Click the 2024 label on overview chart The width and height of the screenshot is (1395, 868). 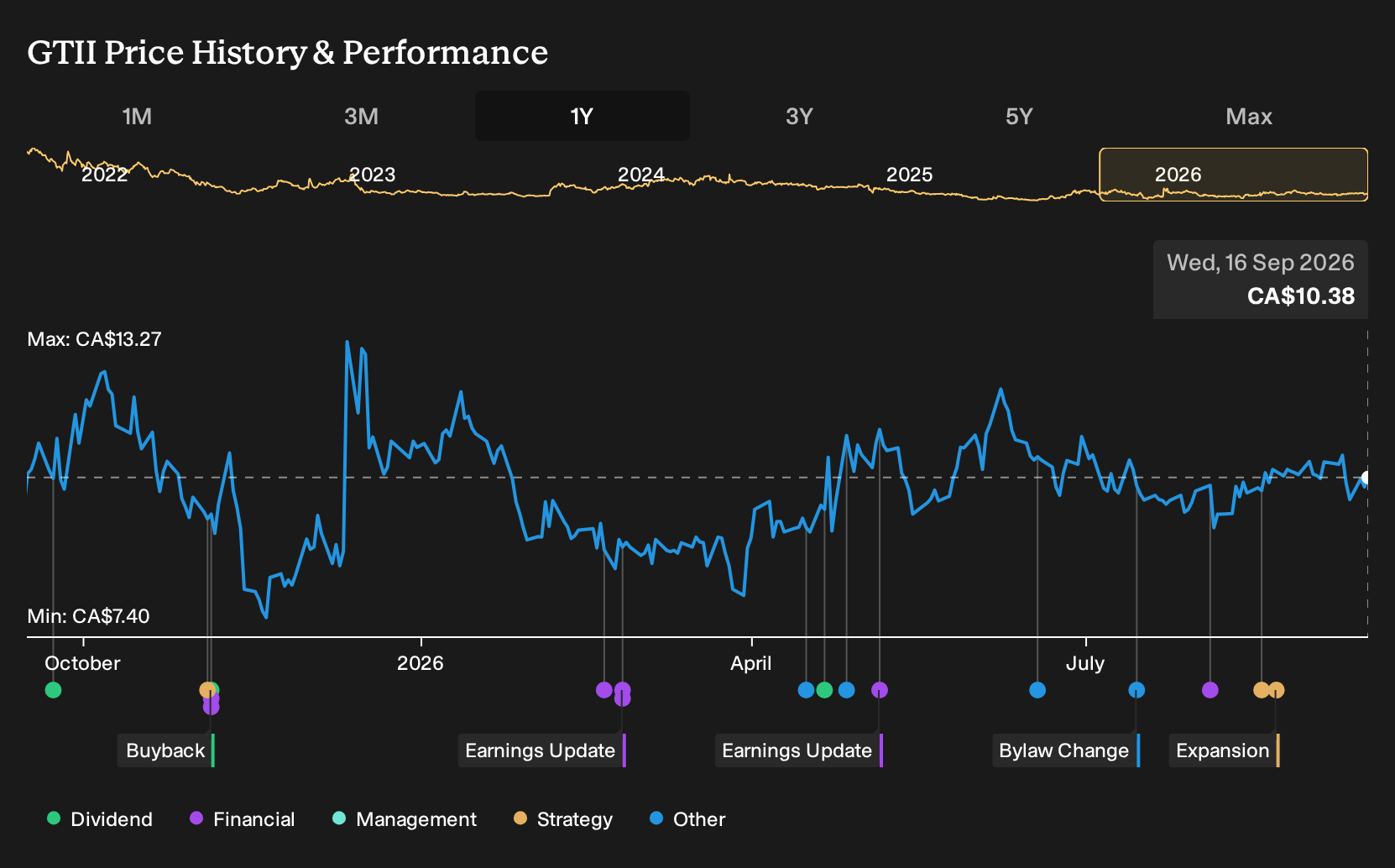641,175
